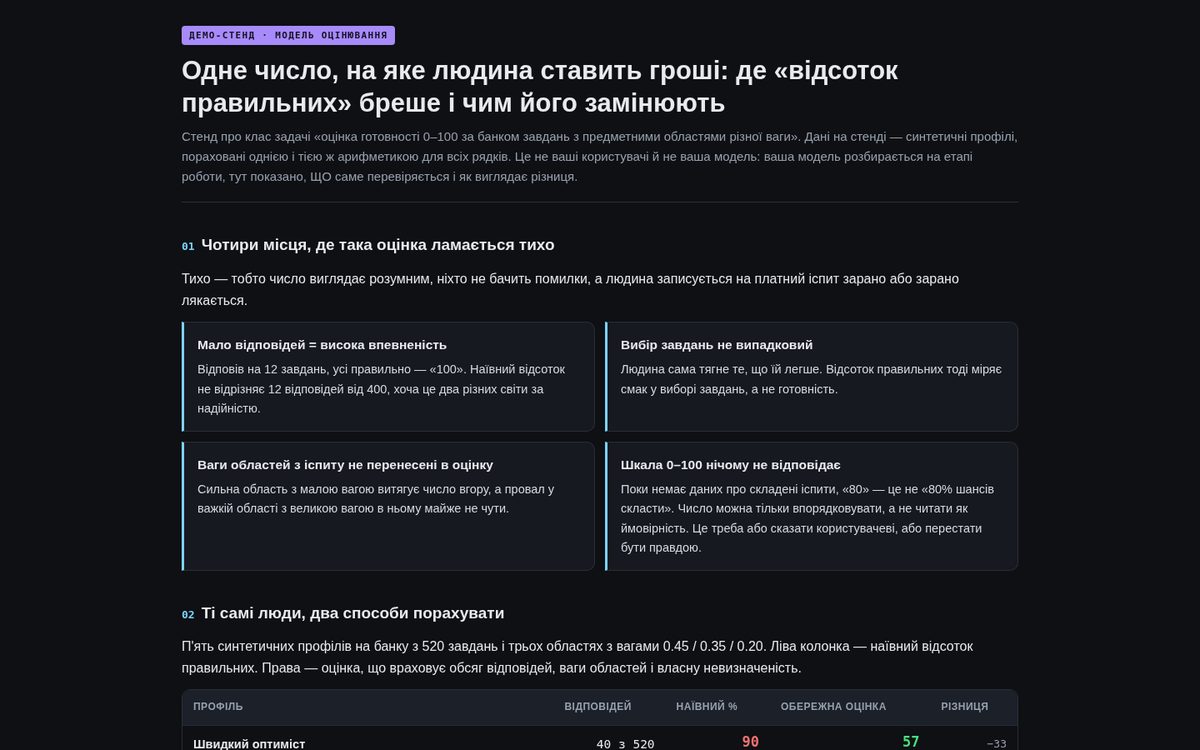Select card title «Шкала 0–100 нічому не відповідає»
The width and height of the screenshot is (1200, 750).
click(730, 465)
